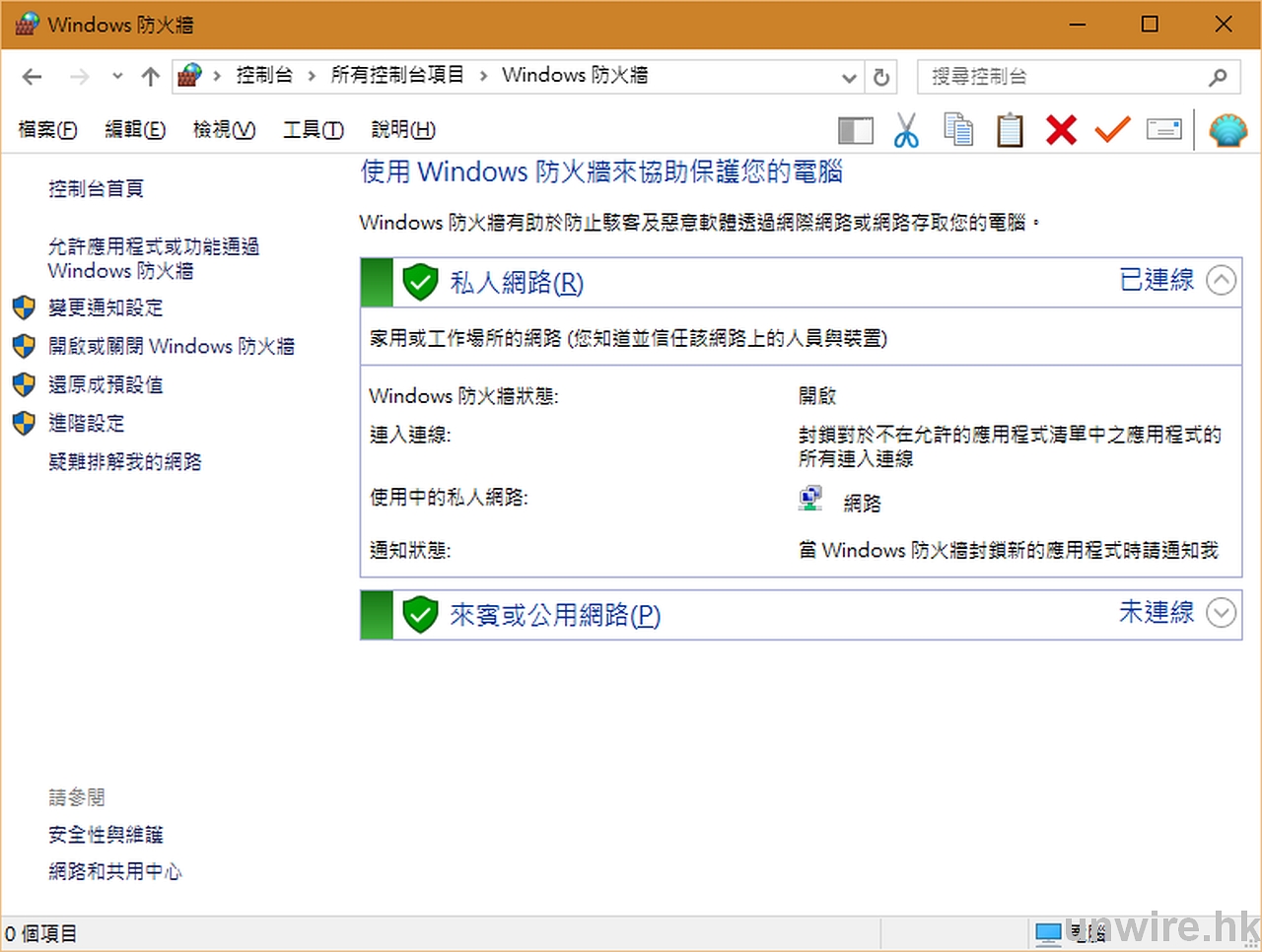Open the 工具(T) menu
The height and width of the screenshot is (952, 1262).
(x=313, y=129)
